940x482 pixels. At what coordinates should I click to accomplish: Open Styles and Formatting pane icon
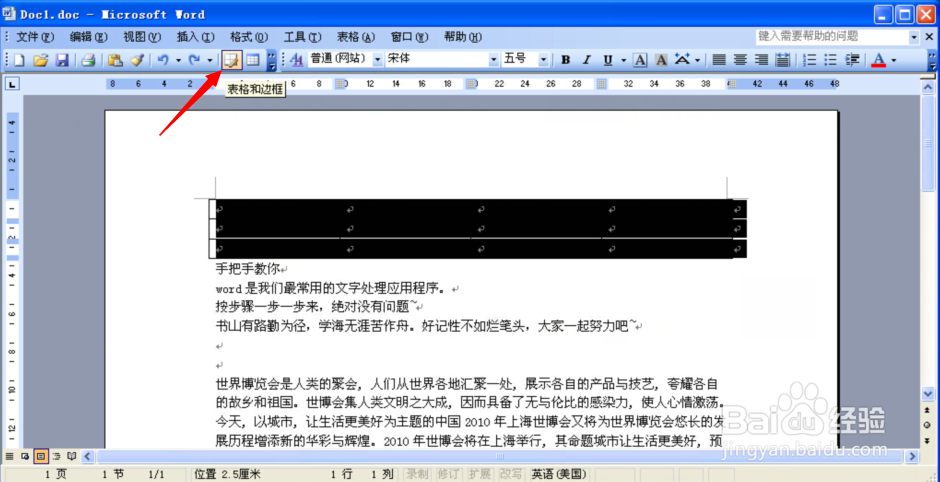(x=297, y=60)
